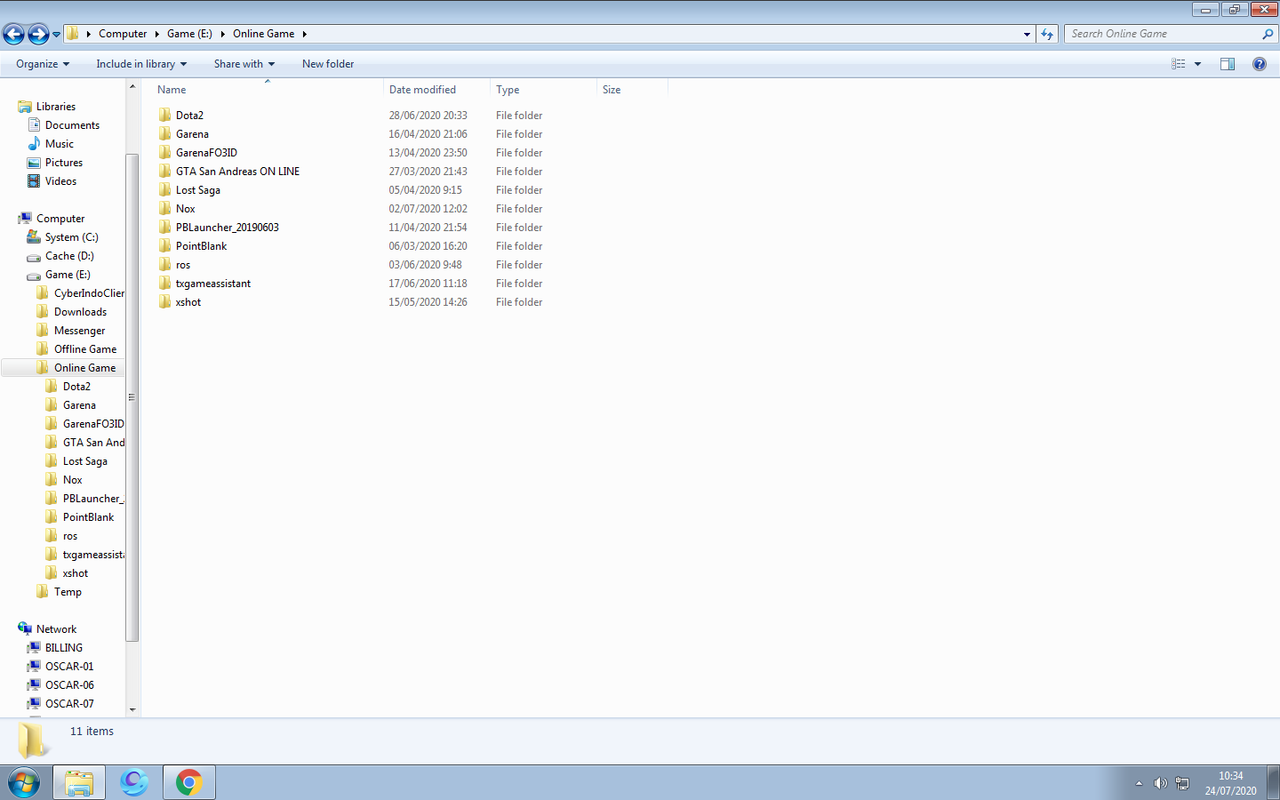Open Include in library menu
The height and width of the screenshot is (800, 1280).
(x=141, y=64)
